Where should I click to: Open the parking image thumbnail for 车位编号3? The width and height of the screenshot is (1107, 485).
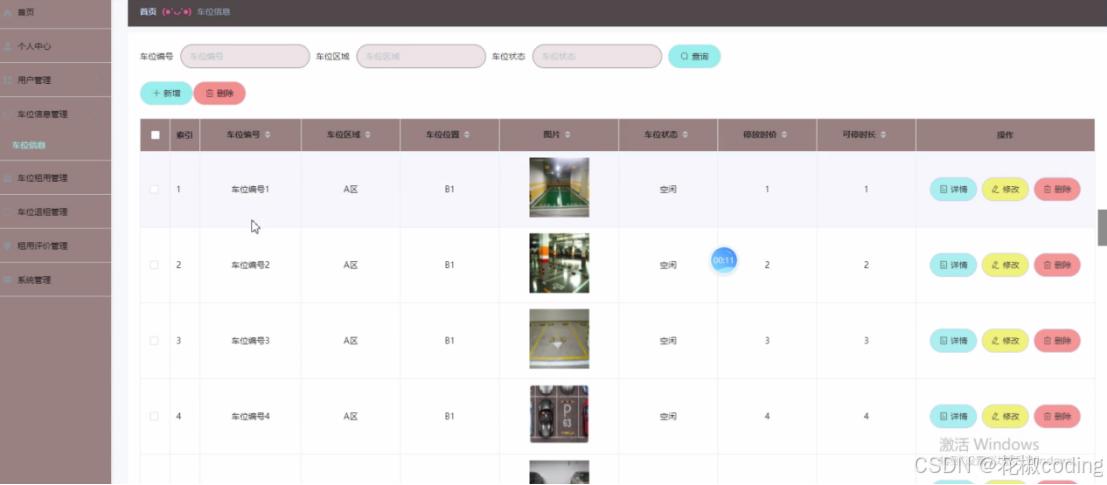click(x=559, y=339)
